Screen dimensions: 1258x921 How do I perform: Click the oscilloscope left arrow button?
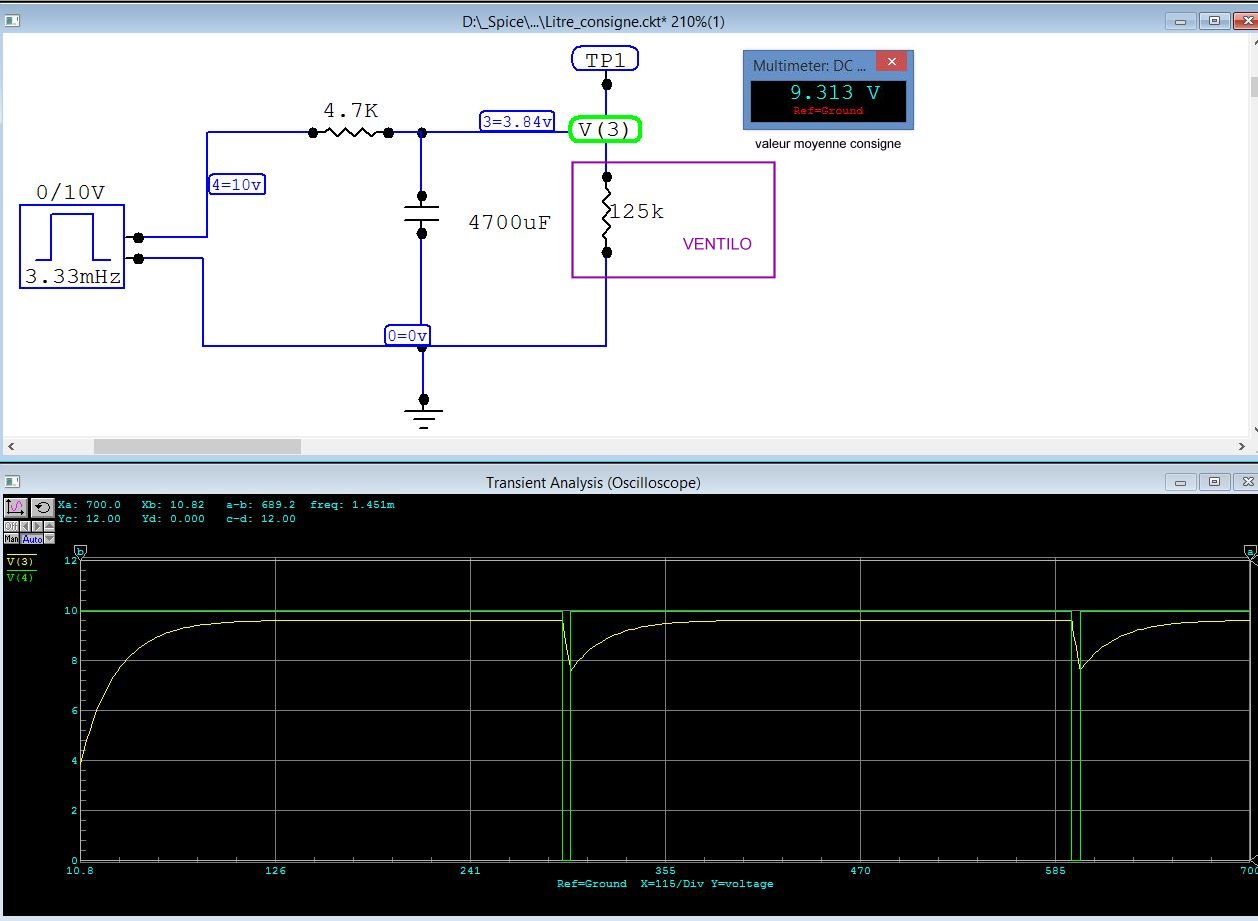pyautogui.click(x=25, y=526)
